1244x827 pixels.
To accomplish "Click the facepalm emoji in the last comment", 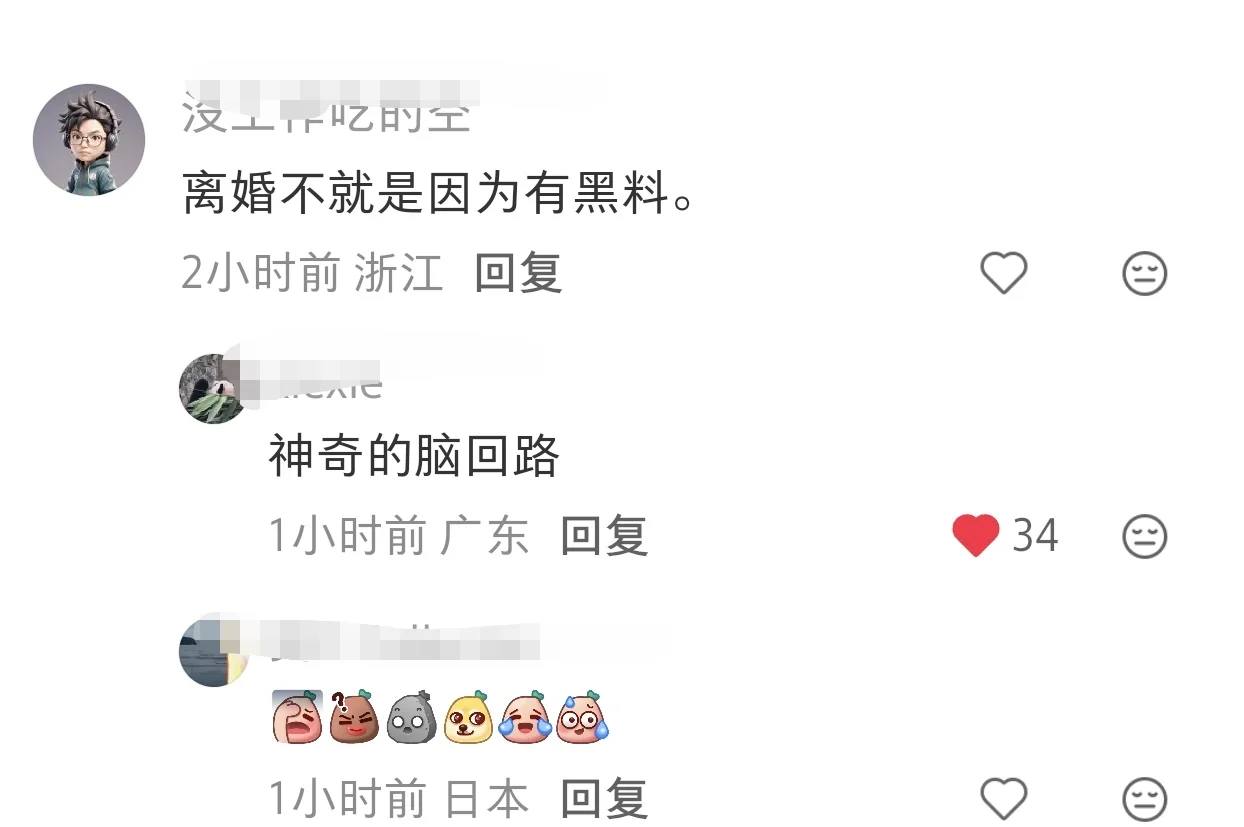I will [297, 716].
